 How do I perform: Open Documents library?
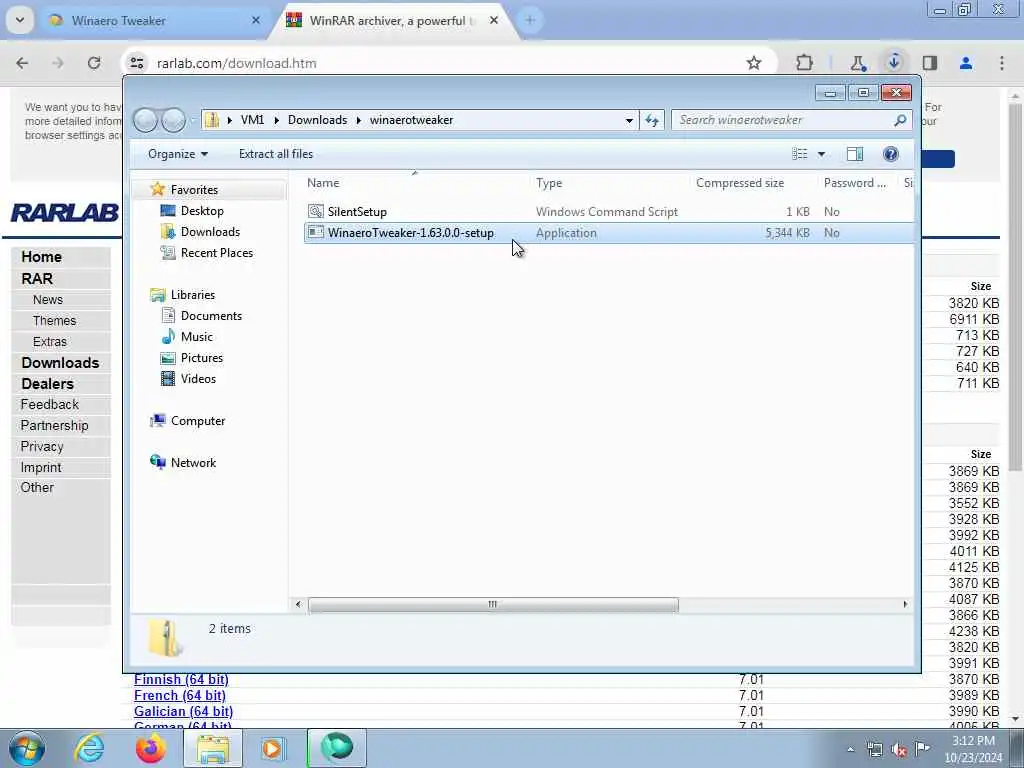[x=211, y=315]
